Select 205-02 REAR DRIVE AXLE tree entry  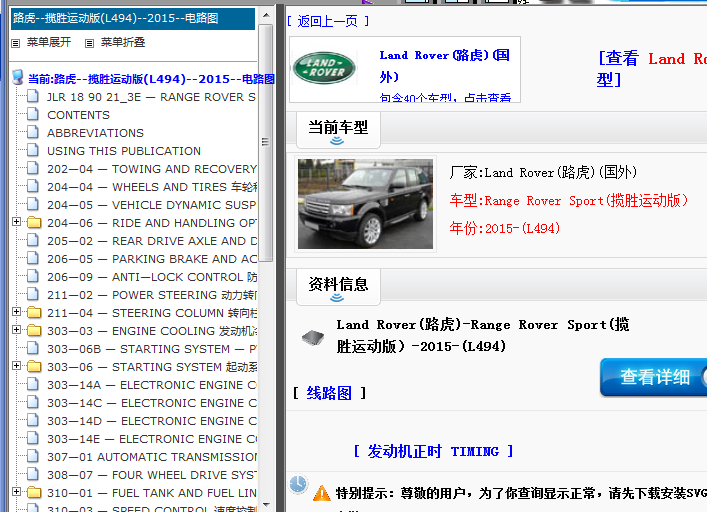tap(152, 241)
